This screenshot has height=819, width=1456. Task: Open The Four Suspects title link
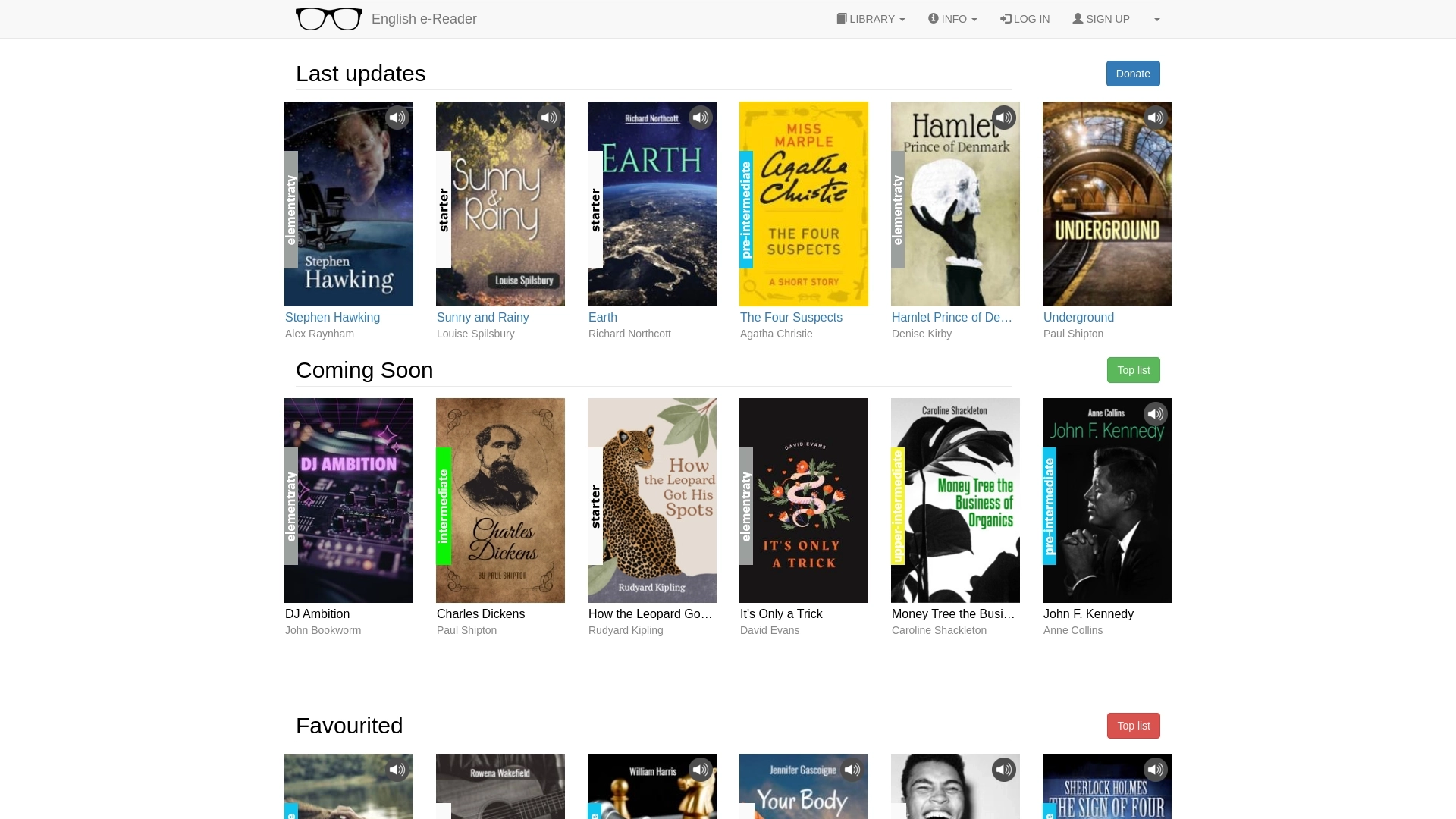(x=791, y=317)
